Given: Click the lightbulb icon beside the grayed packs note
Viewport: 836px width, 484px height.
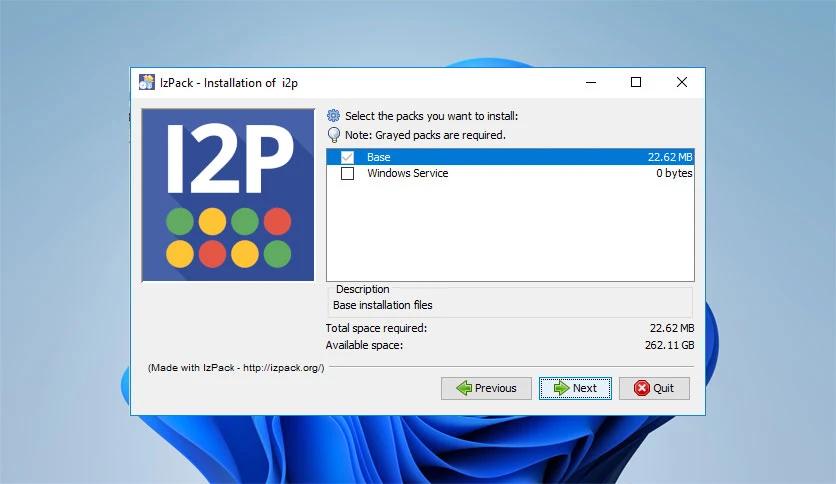Looking at the screenshot, I should click(x=334, y=135).
